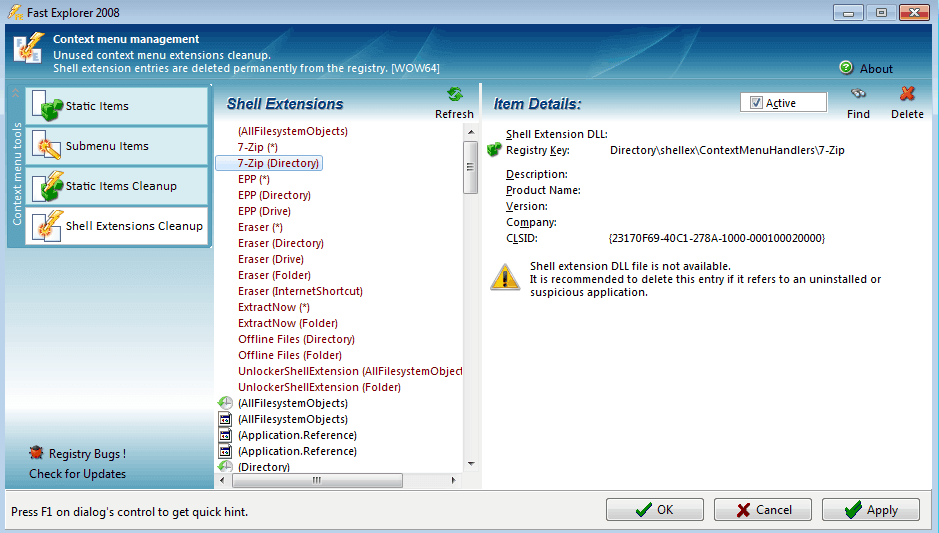Select the 7-Zip (Directory) entry
This screenshot has height=533, width=939.
coord(278,163)
